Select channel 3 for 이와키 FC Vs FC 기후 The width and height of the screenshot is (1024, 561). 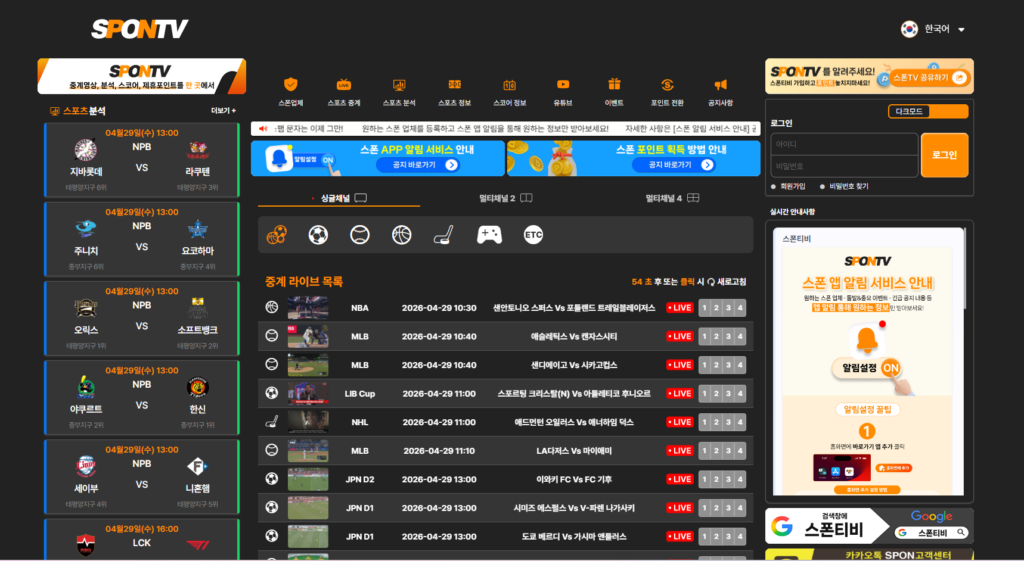(728, 479)
